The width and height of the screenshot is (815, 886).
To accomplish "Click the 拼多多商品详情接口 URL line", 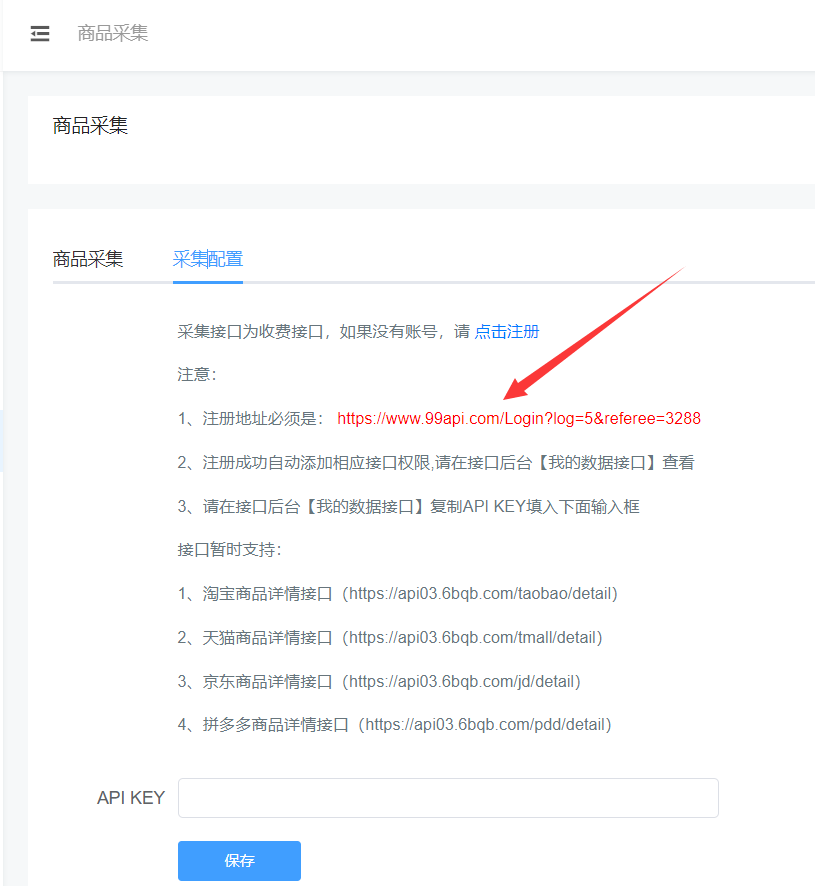I will [x=395, y=724].
